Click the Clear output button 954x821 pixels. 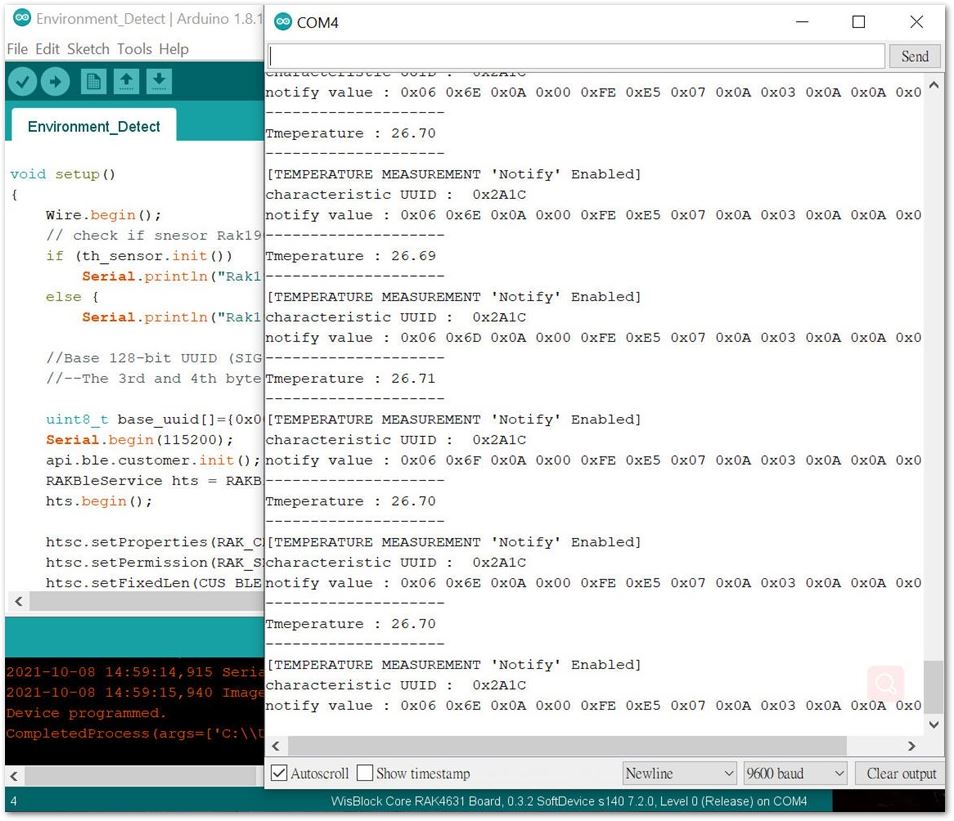(901, 774)
